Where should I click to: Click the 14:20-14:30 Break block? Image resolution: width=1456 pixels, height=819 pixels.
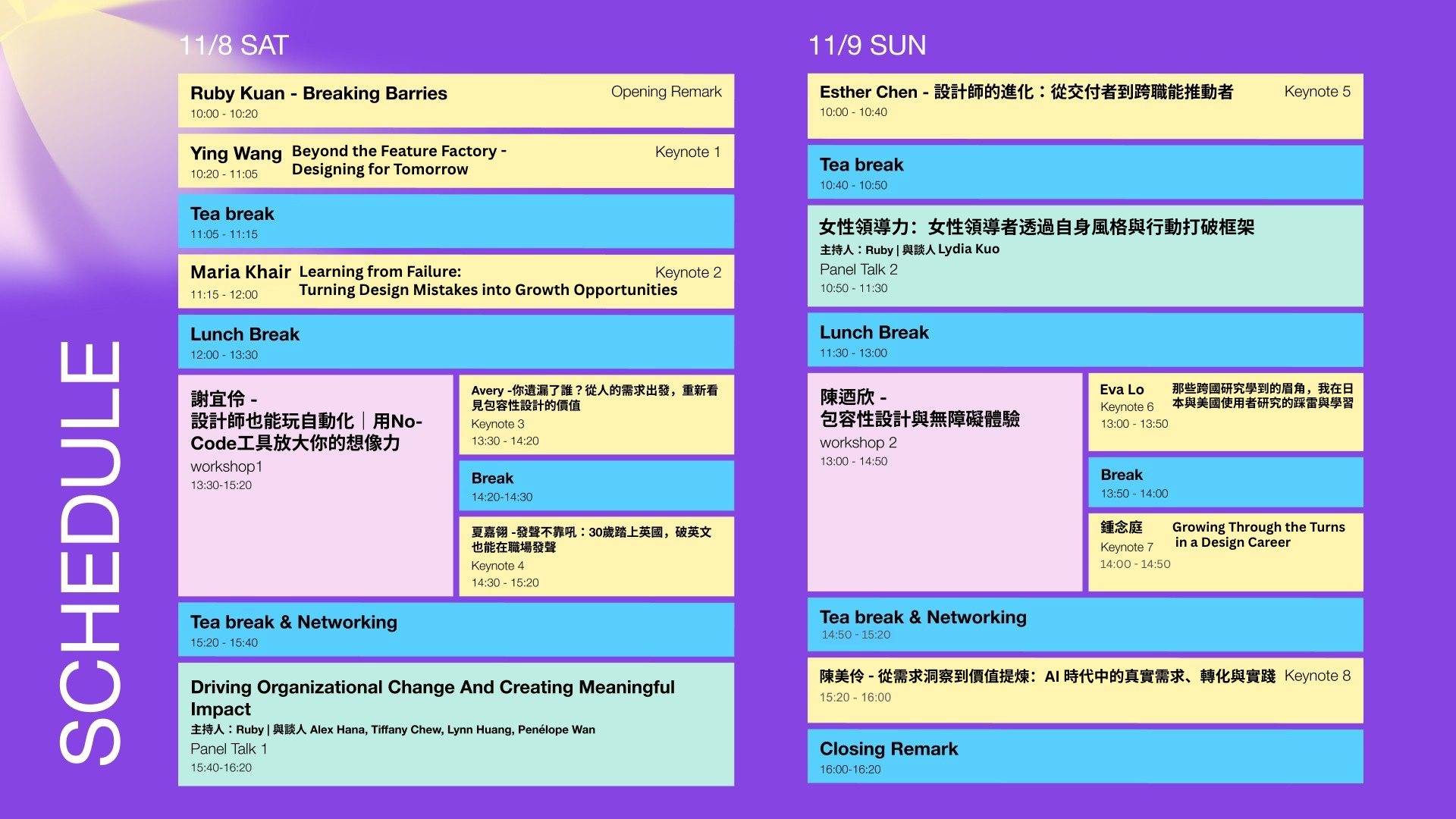click(597, 485)
